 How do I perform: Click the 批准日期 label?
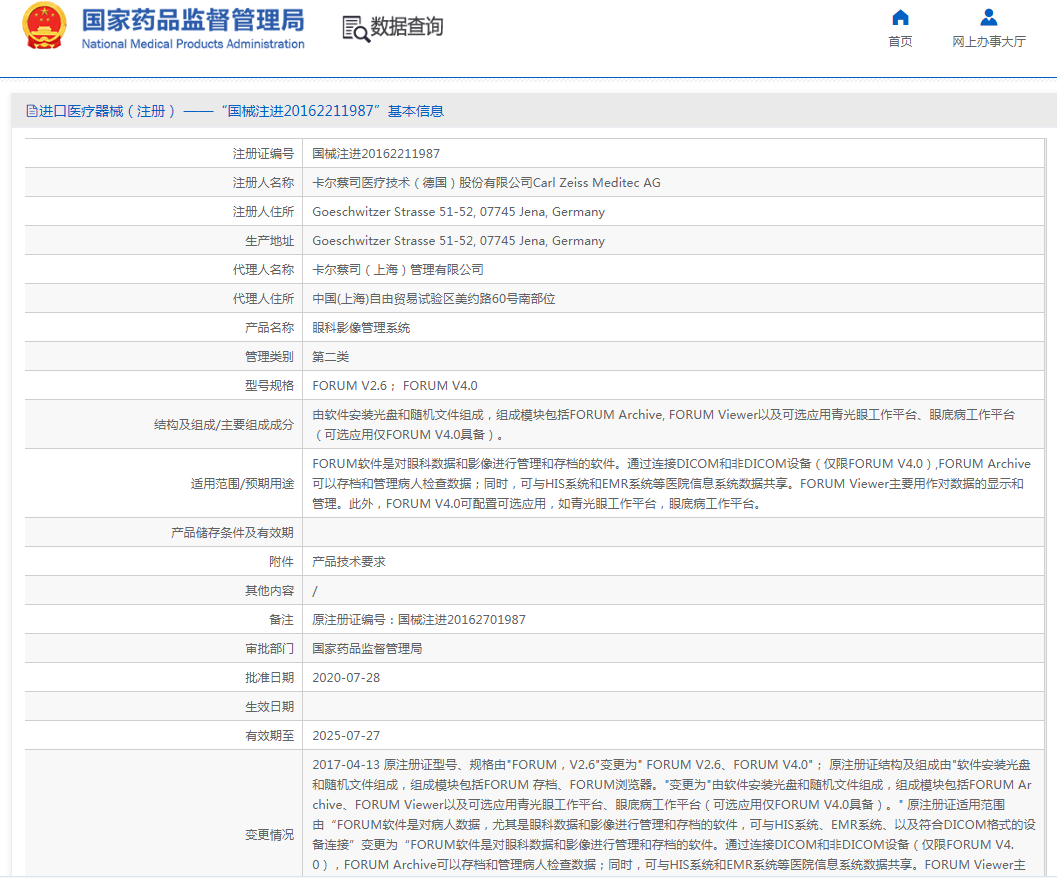(x=269, y=678)
